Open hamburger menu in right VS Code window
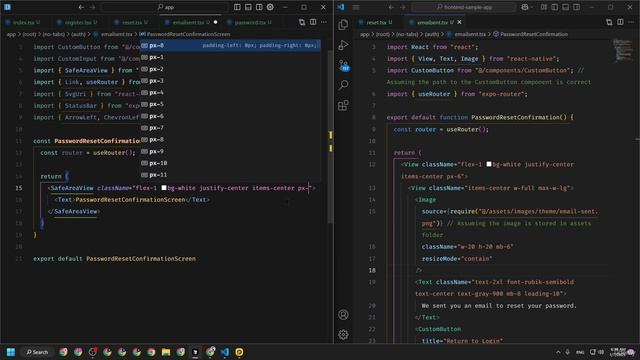This screenshot has height=360, width=640. [356, 7]
